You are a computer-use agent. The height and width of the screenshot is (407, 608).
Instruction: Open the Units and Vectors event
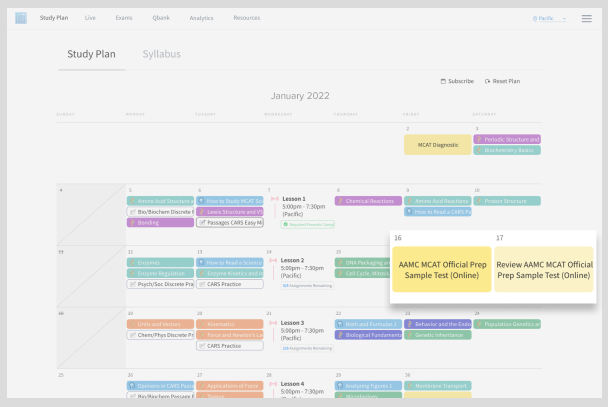[160, 324]
